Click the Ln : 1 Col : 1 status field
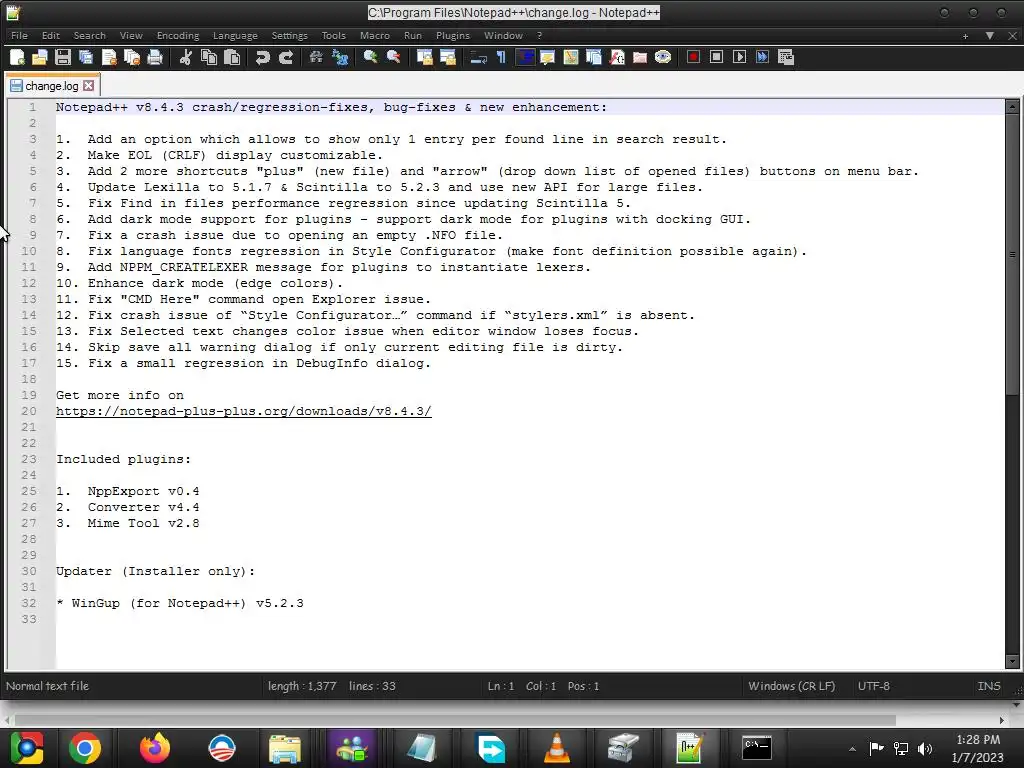This screenshot has height=768, width=1024. click(543, 686)
